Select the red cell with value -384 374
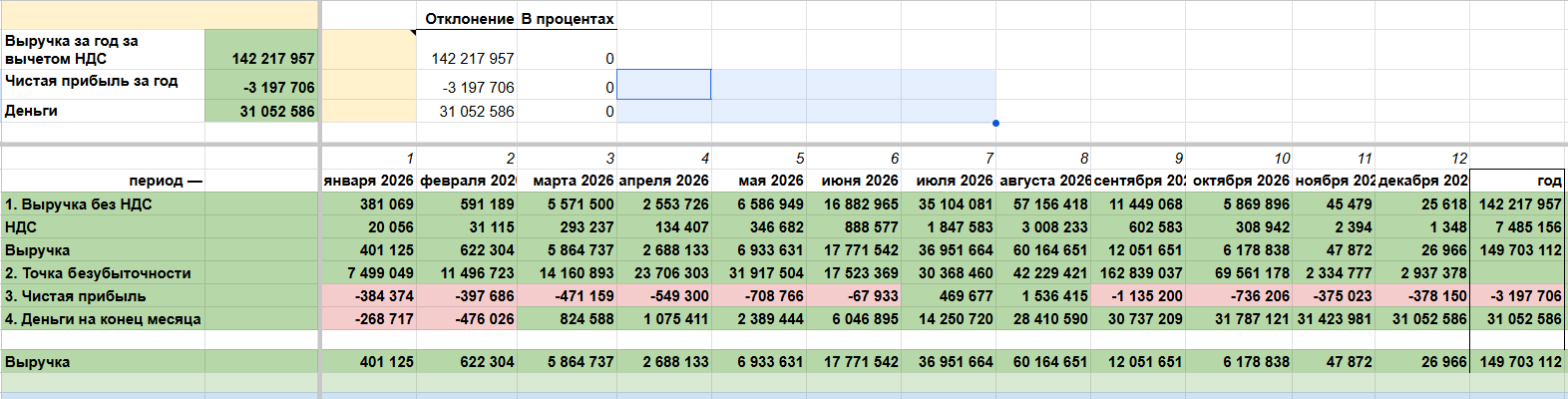Image resolution: width=1568 pixels, height=399 pixels. pos(369,296)
